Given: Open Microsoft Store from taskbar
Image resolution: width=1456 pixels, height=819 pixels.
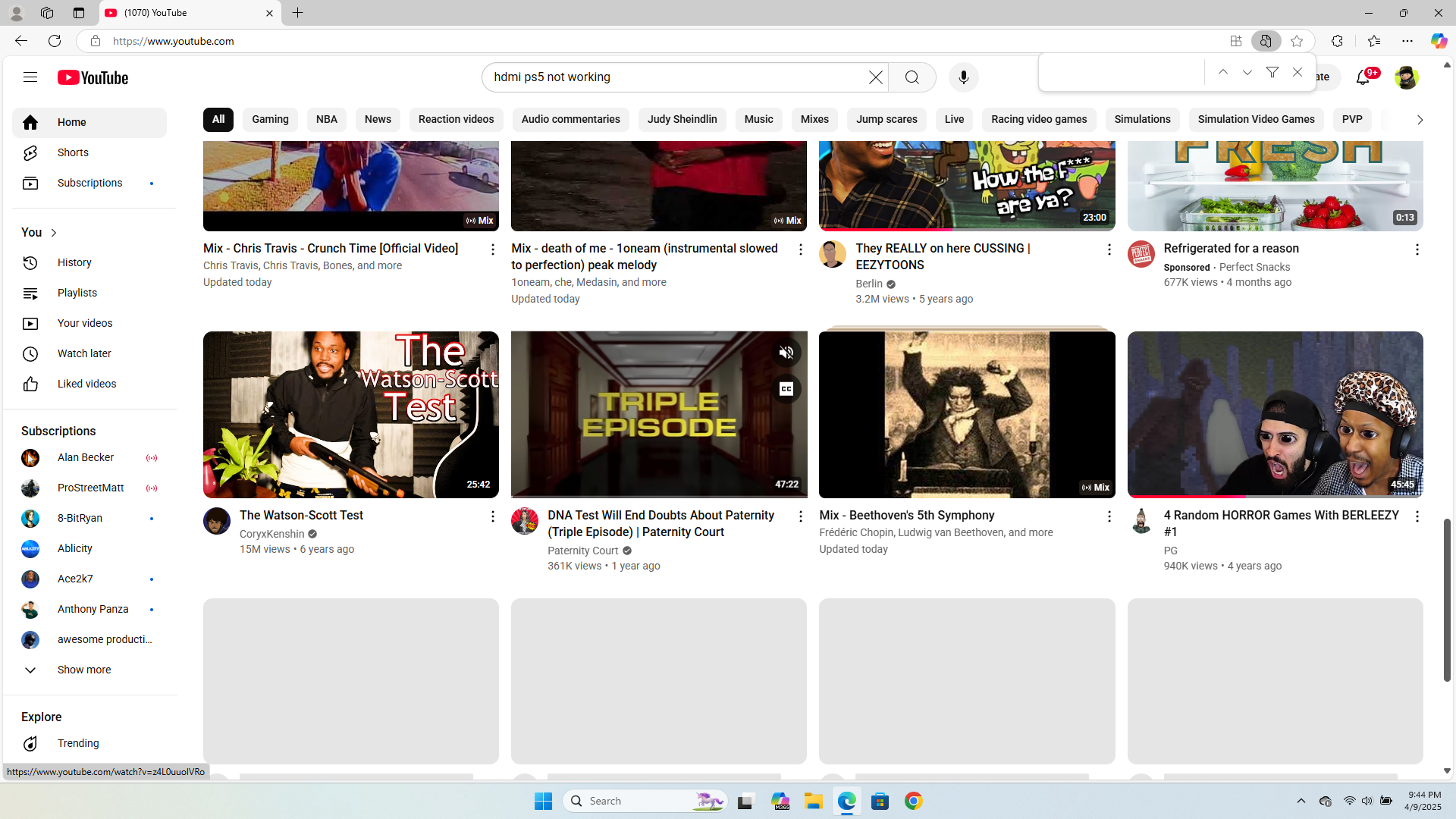Looking at the screenshot, I should pos(880,801).
